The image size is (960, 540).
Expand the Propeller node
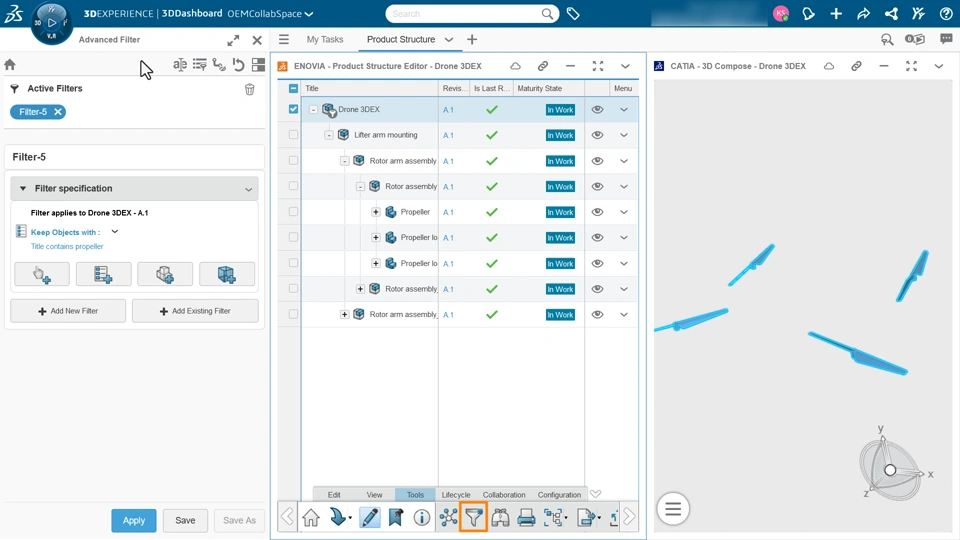coord(376,212)
